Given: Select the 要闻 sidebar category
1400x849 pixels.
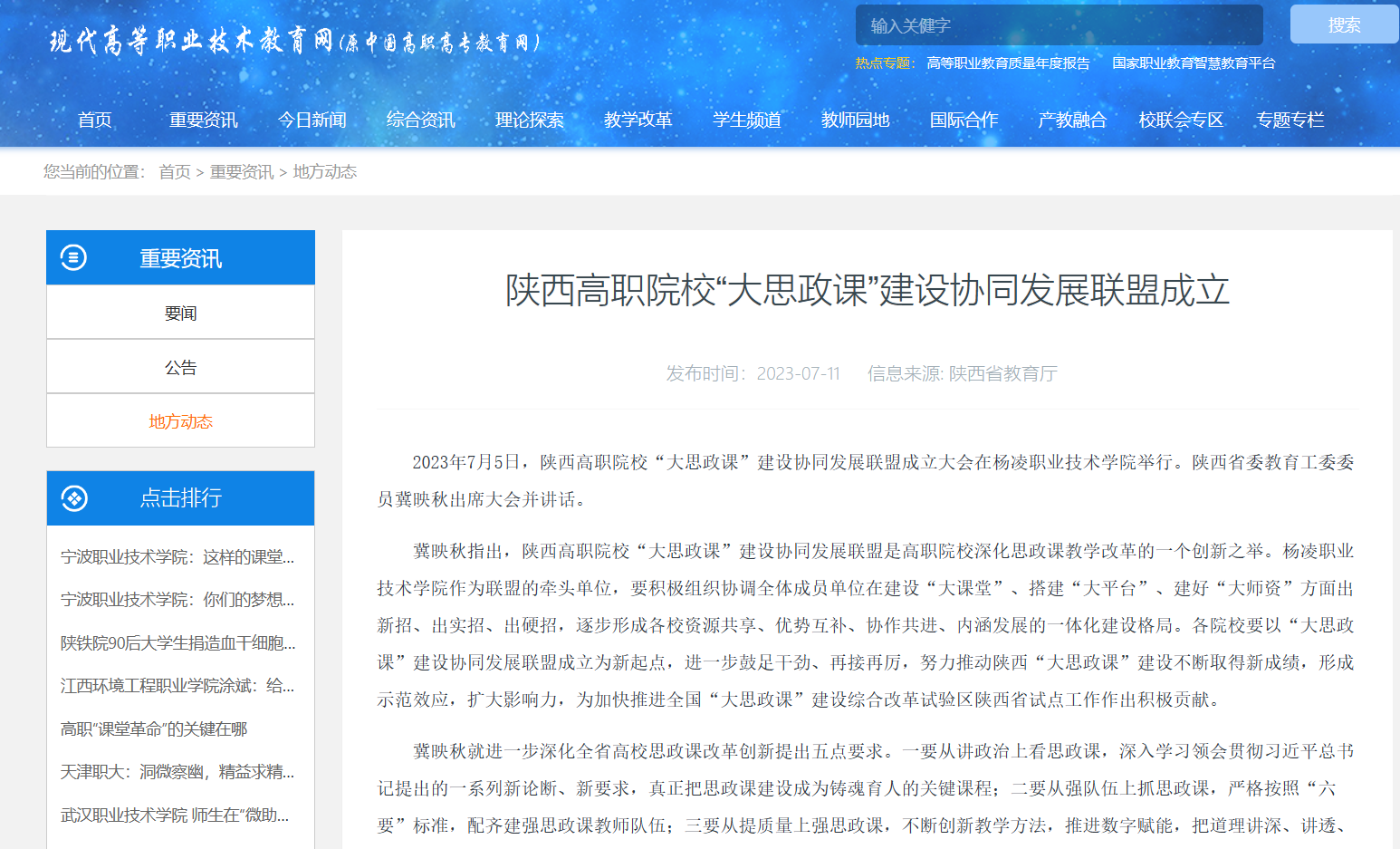Looking at the screenshot, I should click(180, 314).
